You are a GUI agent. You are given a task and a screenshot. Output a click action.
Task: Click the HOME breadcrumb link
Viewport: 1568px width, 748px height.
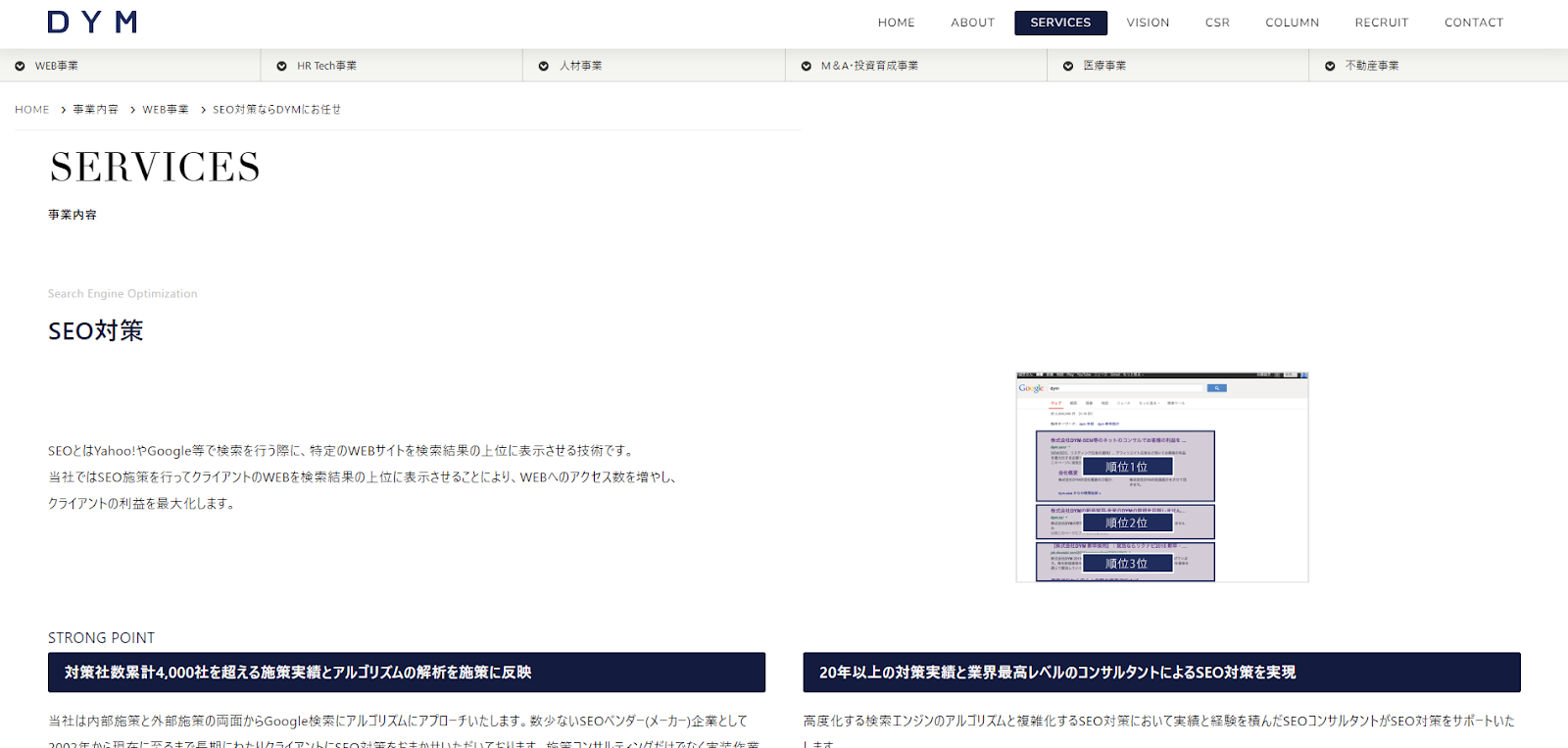point(31,110)
